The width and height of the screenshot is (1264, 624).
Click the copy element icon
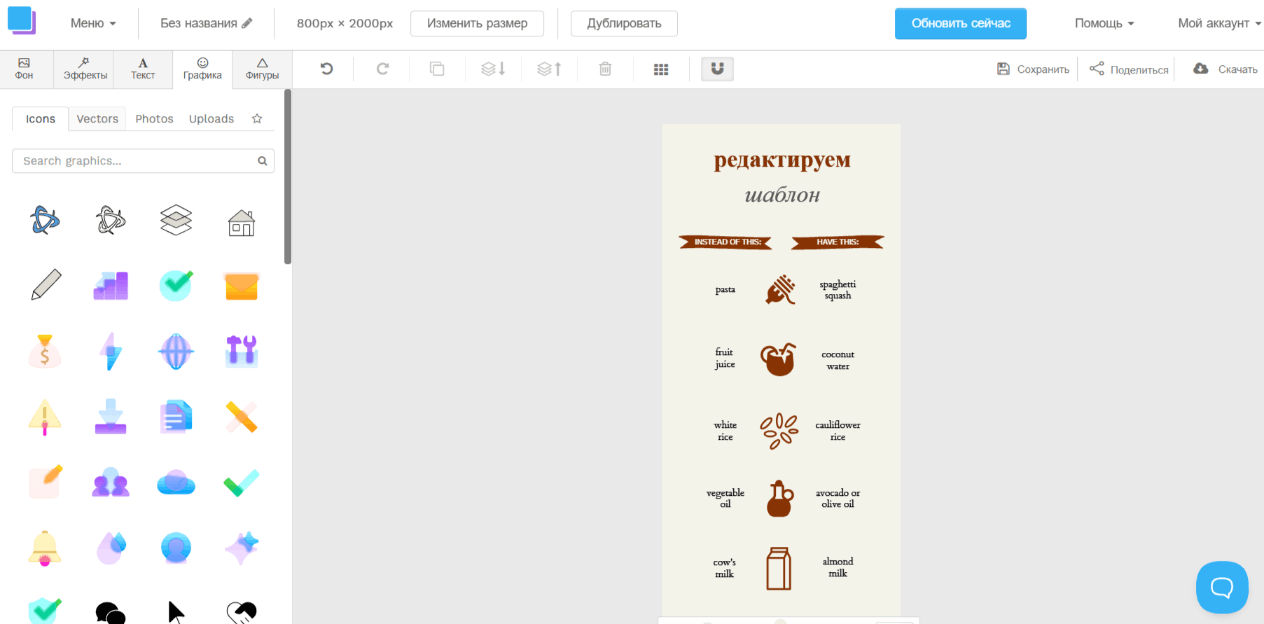point(437,69)
